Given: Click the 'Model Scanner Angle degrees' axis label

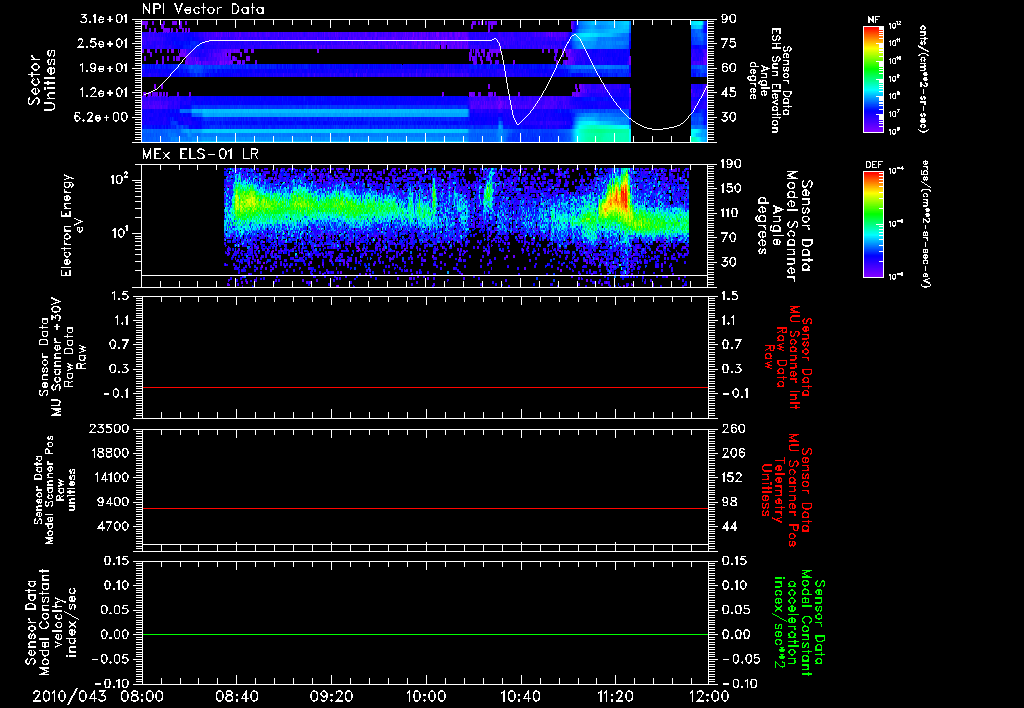Looking at the screenshot, I should (x=784, y=226).
